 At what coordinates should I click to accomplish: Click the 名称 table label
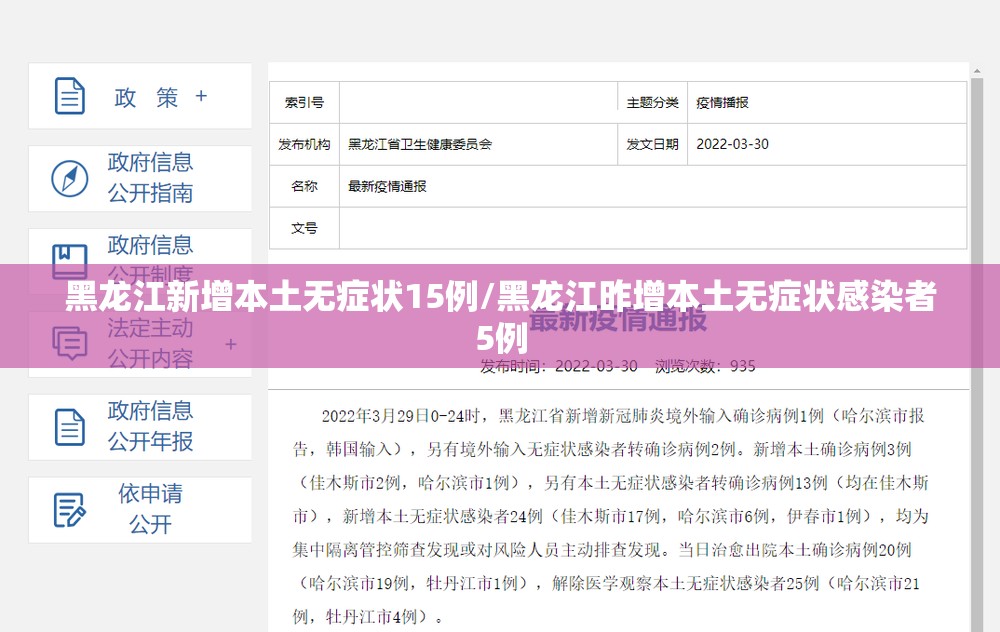(304, 186)
